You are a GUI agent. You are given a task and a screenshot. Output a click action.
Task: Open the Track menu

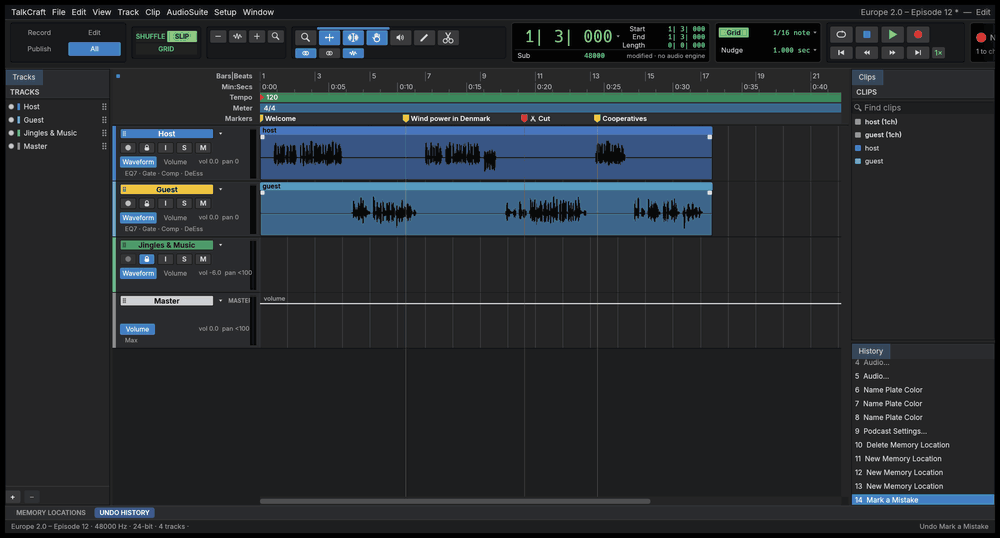(128, 12)
